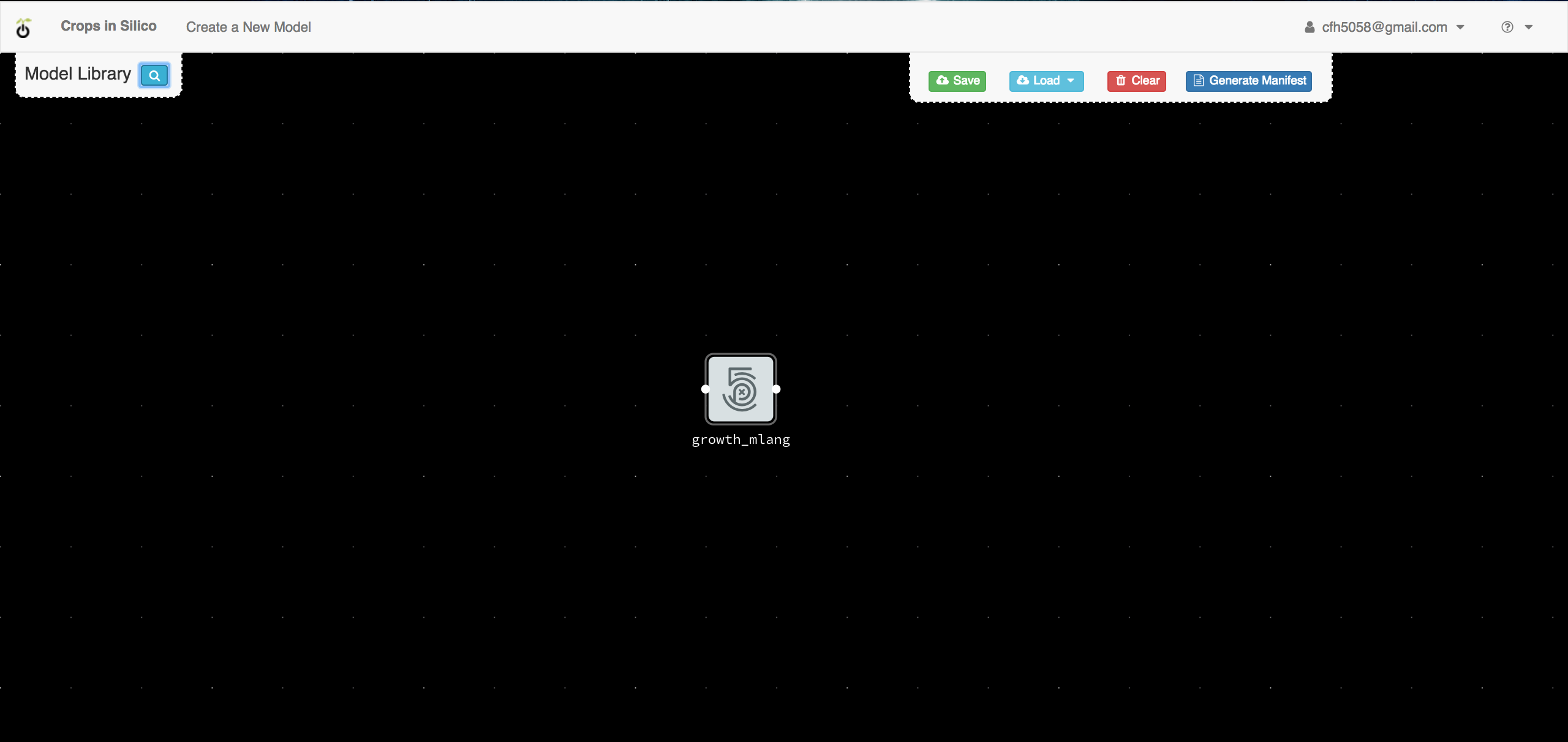
Task: Click the Generate Manifest document icon
Action: click(x=1198, y=80)
